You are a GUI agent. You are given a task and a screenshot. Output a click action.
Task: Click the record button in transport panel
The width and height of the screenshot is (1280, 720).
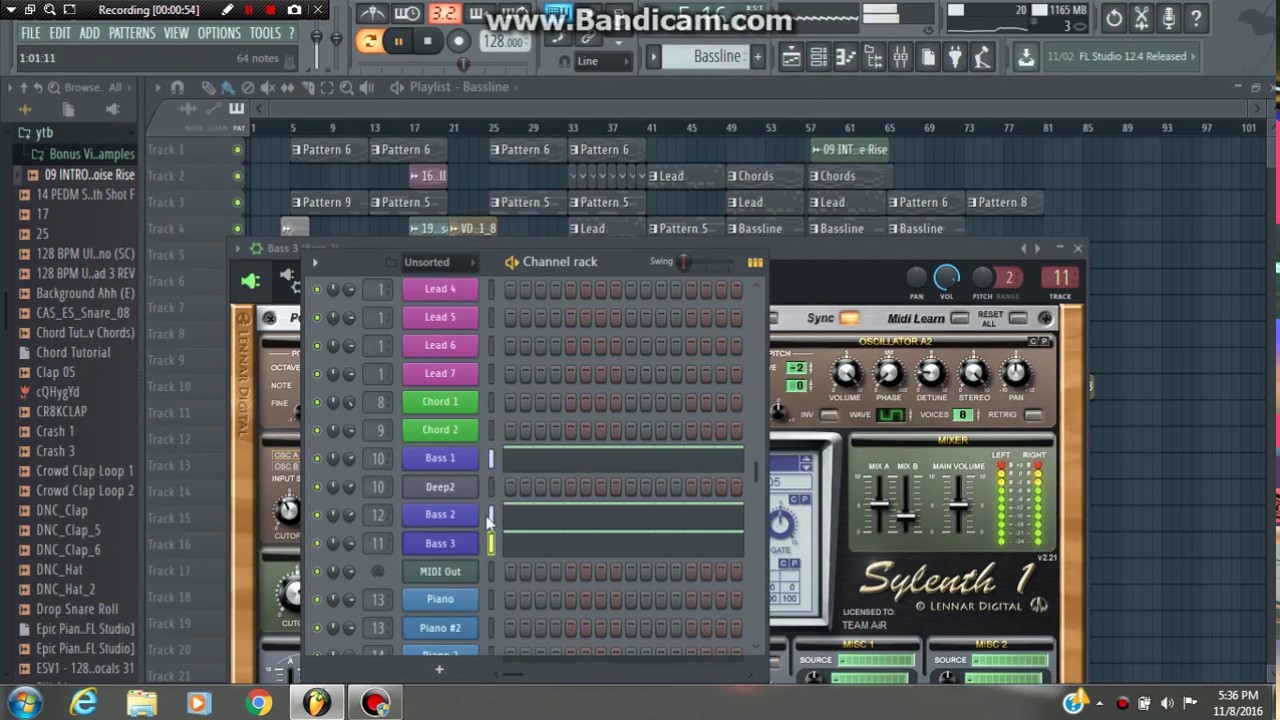[x=458, y=41]
